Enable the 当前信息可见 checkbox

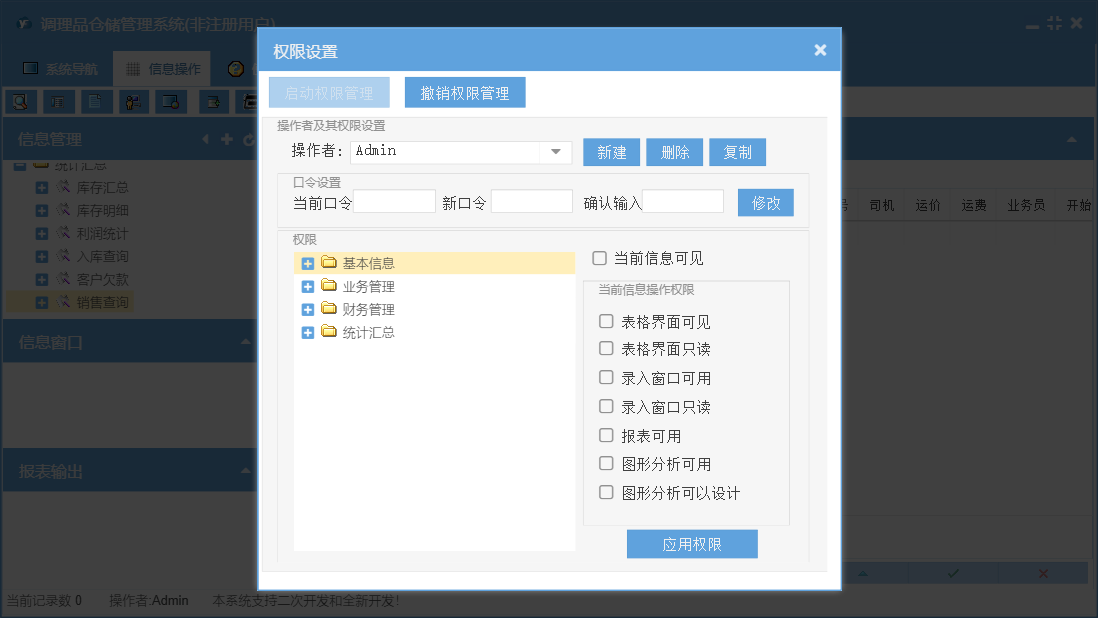[600, 258]
